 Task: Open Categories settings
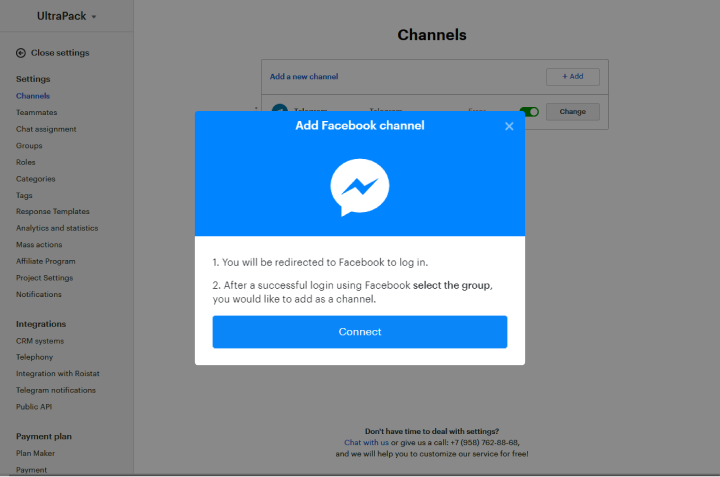[35, 179]
